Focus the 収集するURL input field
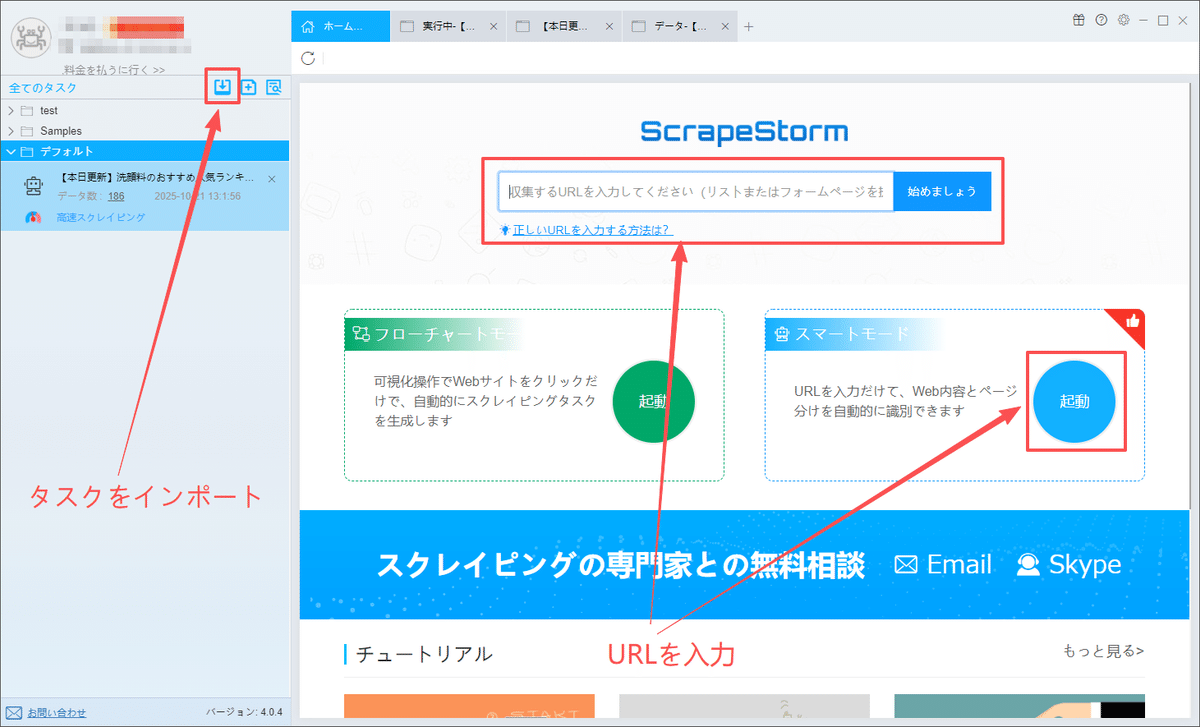 coord(696,191)
